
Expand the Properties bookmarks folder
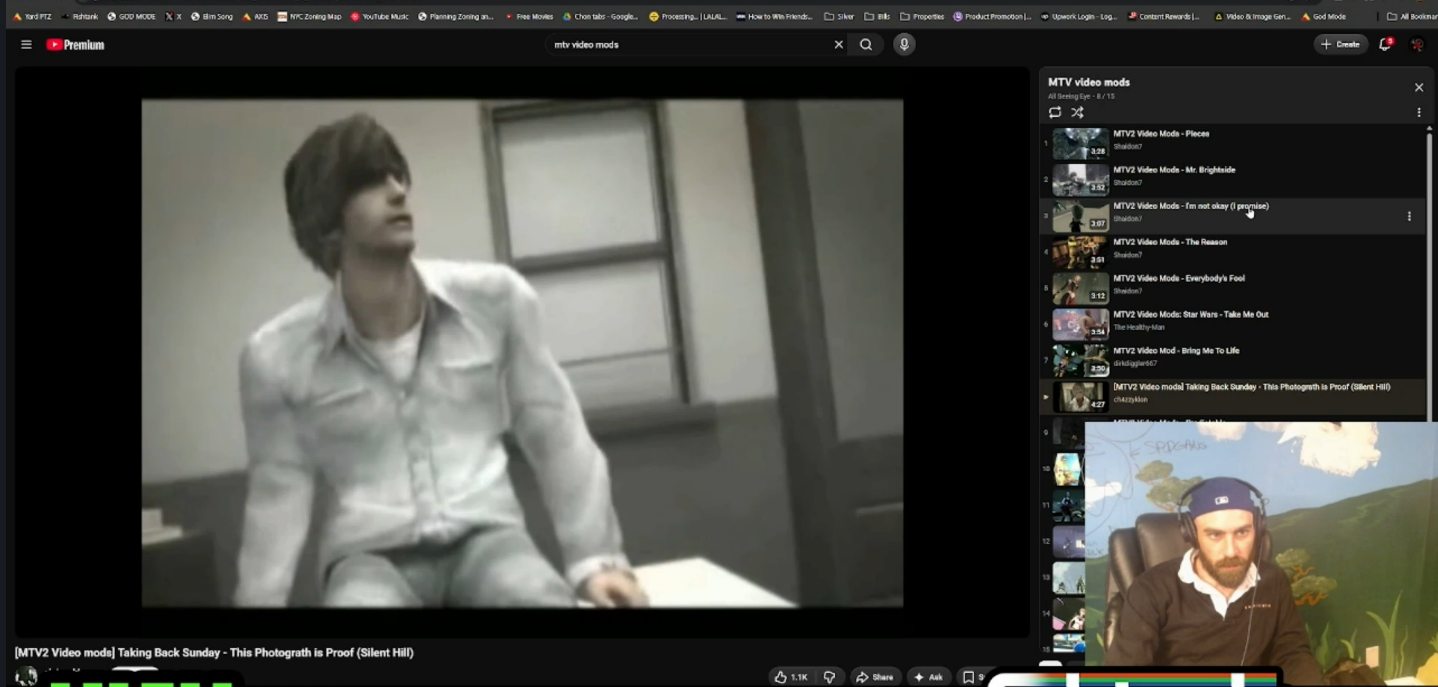point(922,16)
